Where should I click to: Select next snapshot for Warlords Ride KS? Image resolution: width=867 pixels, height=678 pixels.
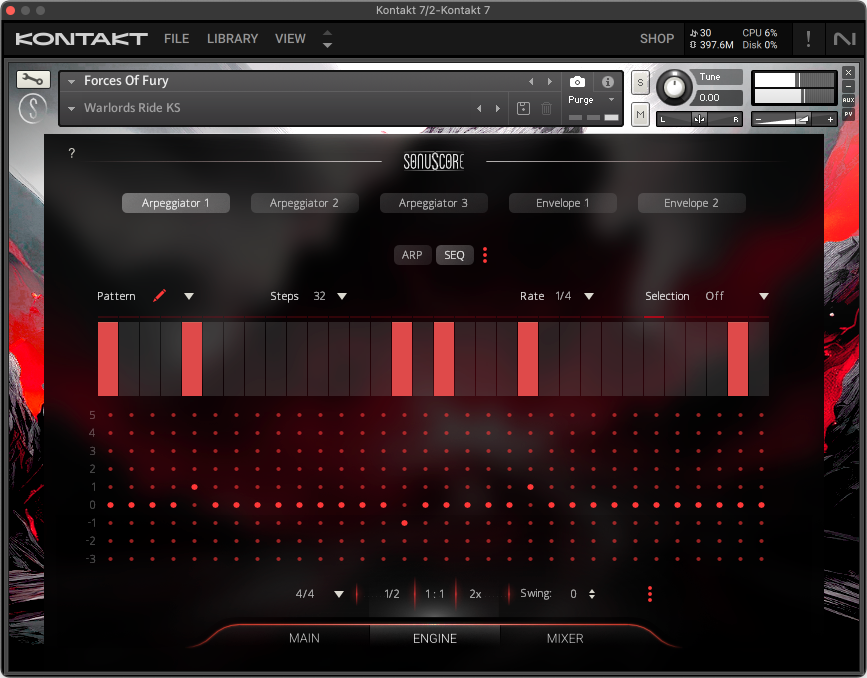click(x=498, y=108)
